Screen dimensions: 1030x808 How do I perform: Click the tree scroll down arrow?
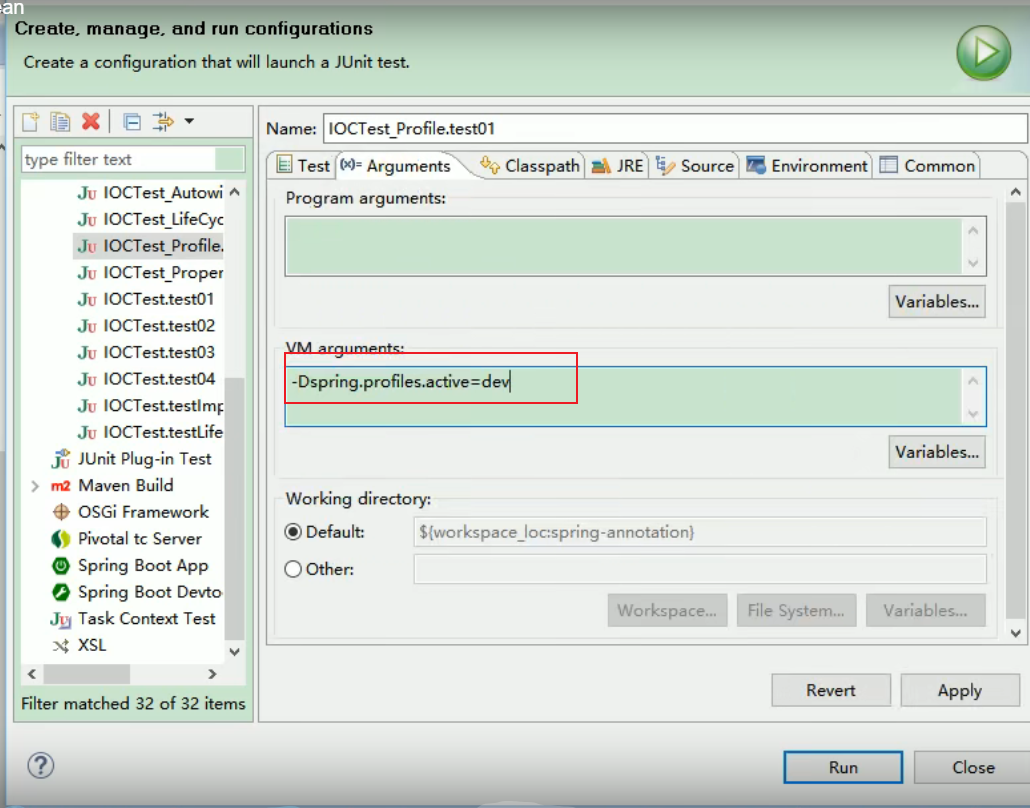click(235, 651)
